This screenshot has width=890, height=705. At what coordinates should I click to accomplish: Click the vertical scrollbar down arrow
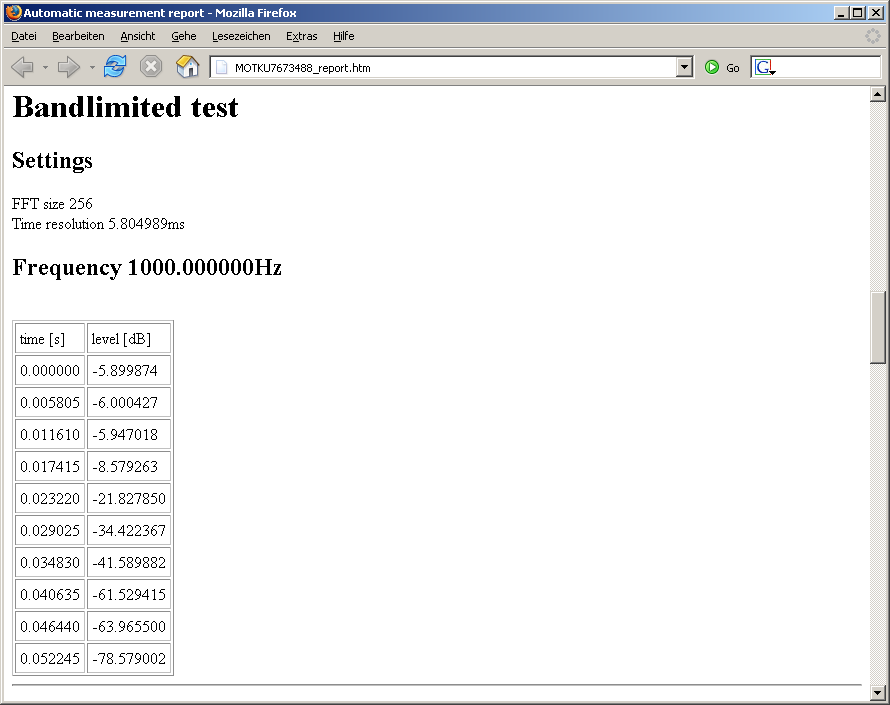pos(878,692)
